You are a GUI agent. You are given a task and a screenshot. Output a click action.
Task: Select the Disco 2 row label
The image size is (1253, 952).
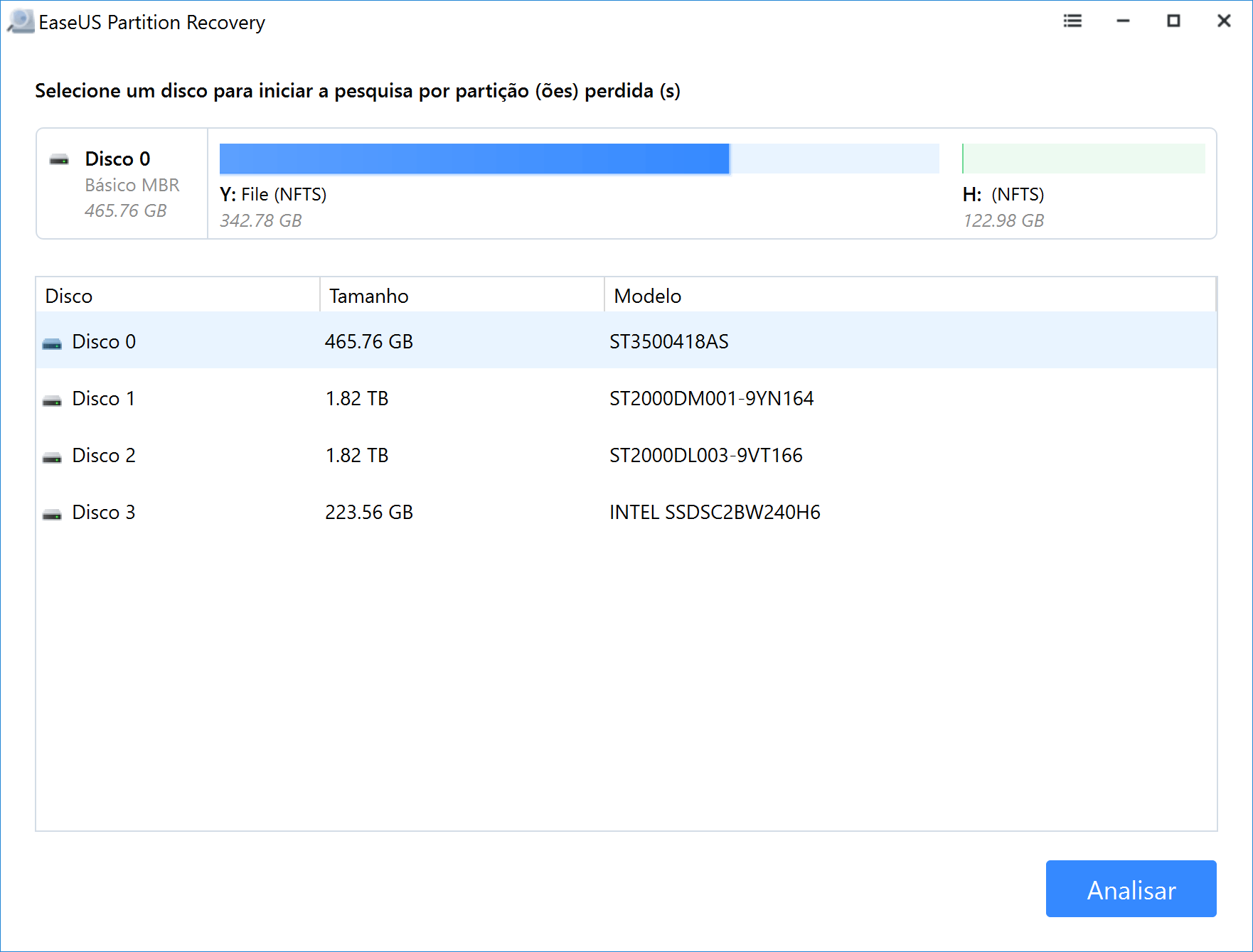[104, 455]
